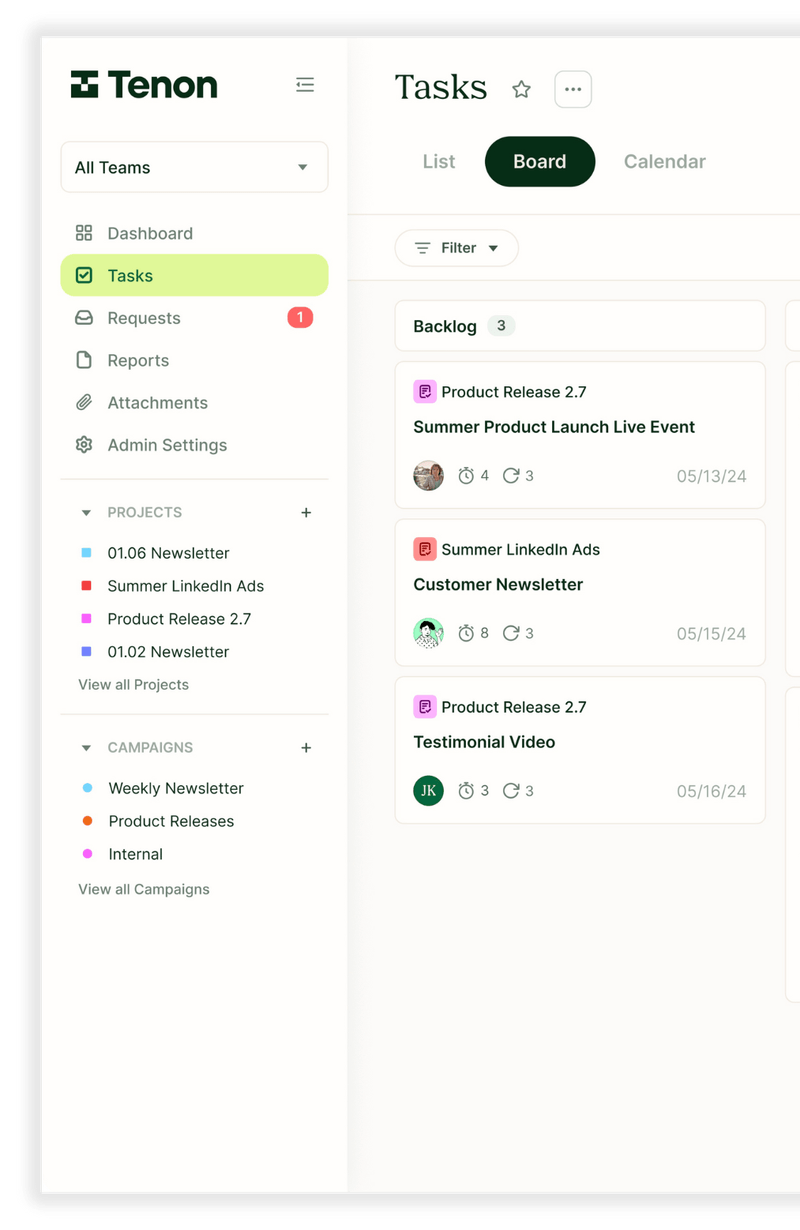Select the Summer LinkedIn Ads red color swatch

[86, 586]
